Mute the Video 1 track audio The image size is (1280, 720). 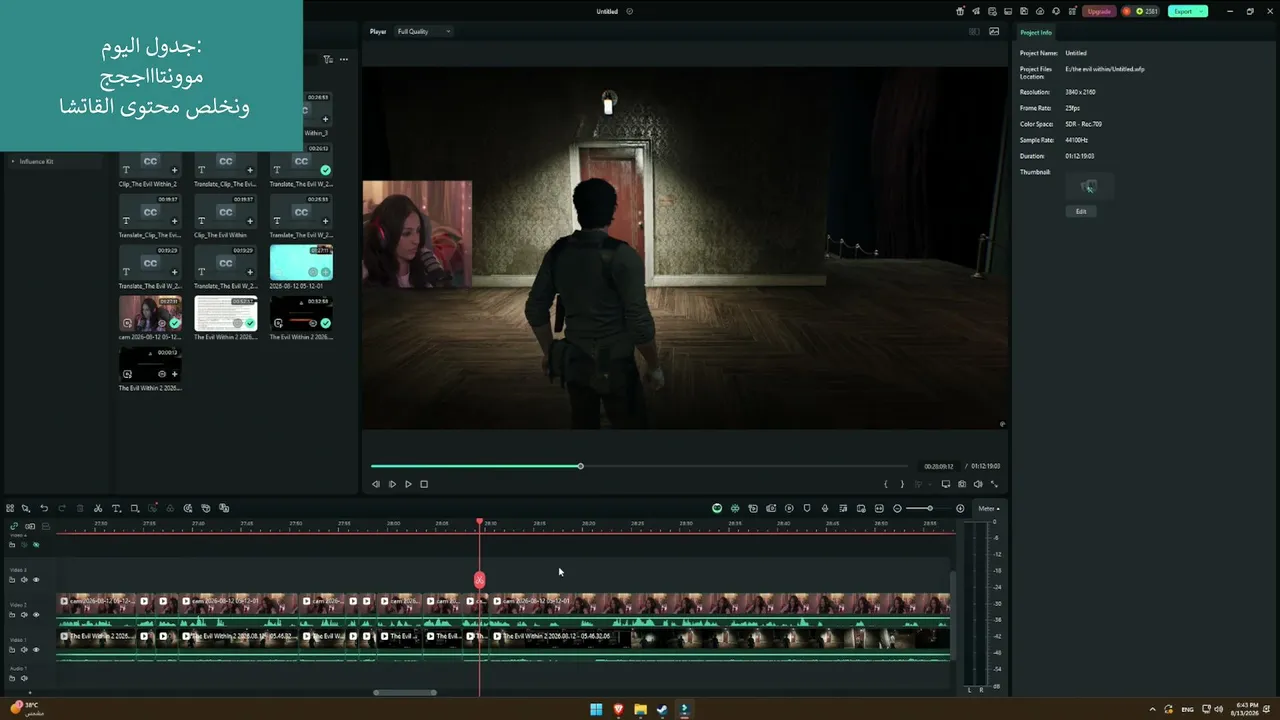tap(24, 649)
